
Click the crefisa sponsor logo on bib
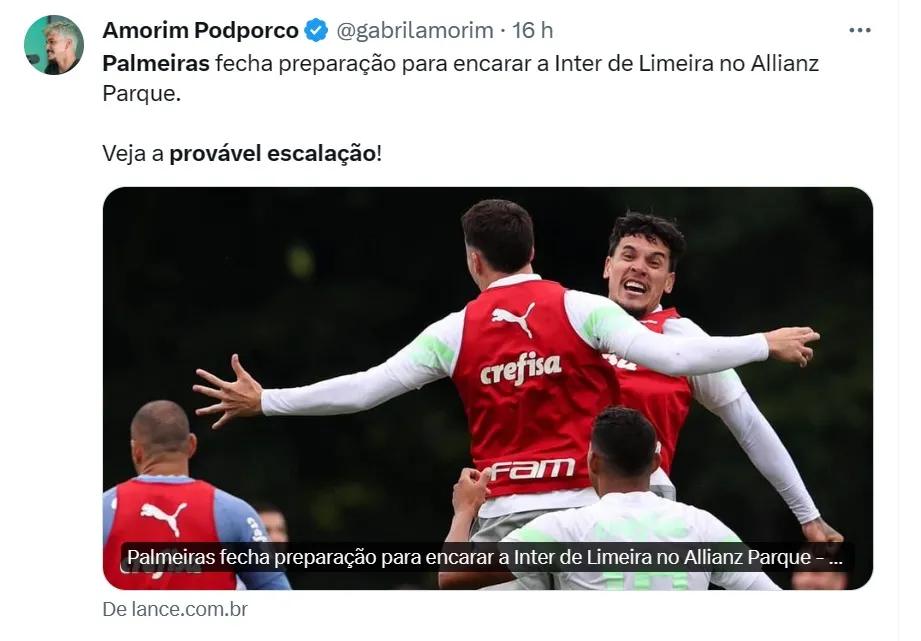520,368
